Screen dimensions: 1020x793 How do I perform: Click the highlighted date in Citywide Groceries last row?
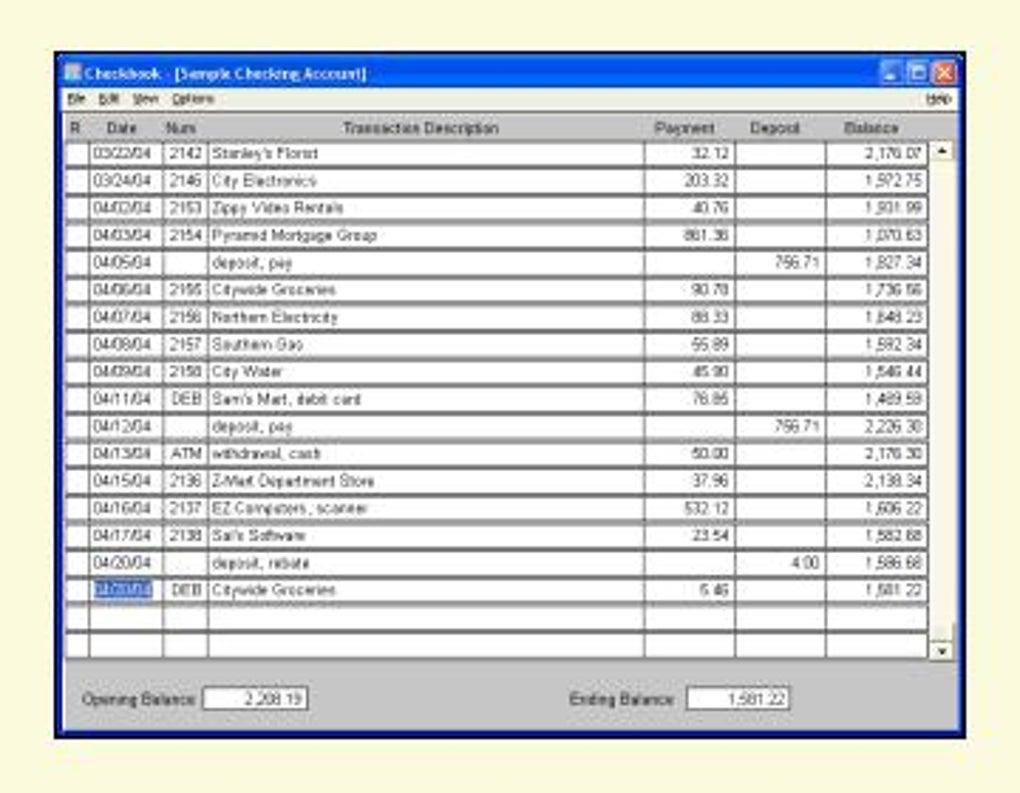123,589
